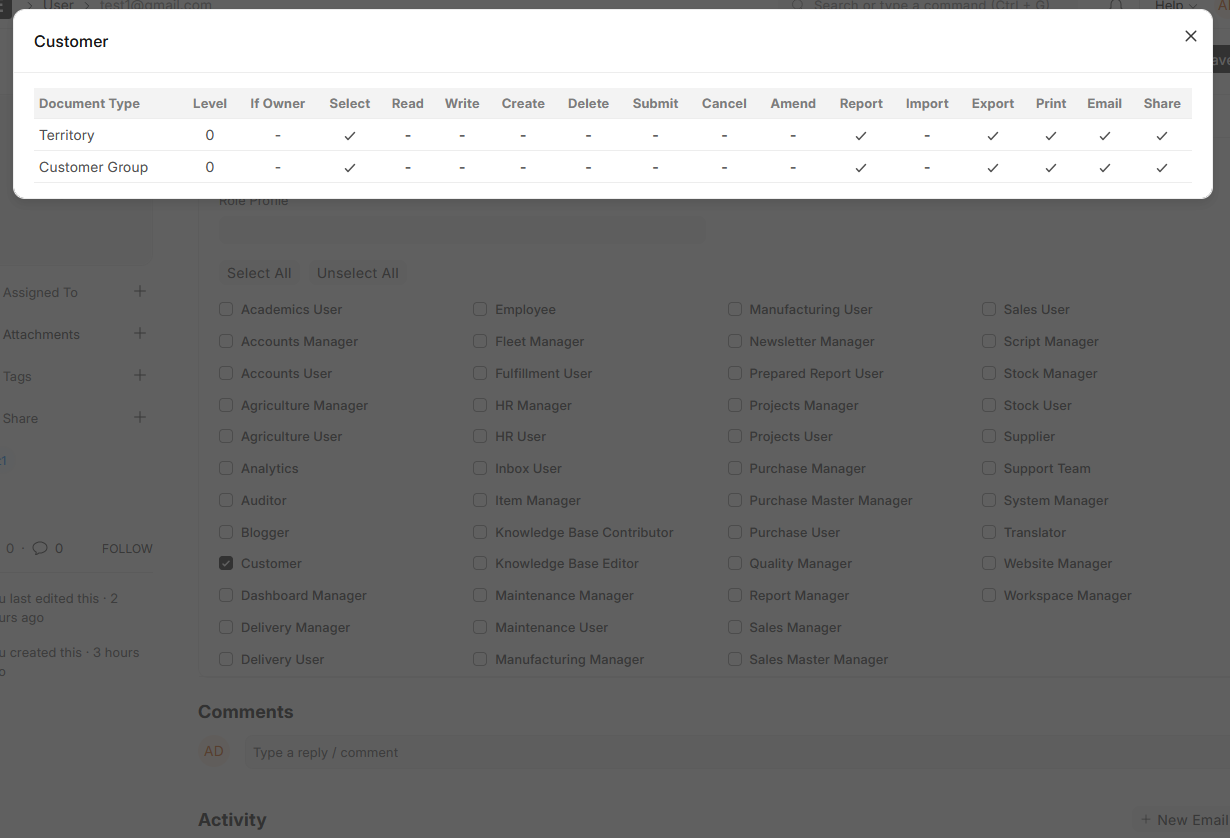
Task: Check the Script Manager role
Action: 989,342
